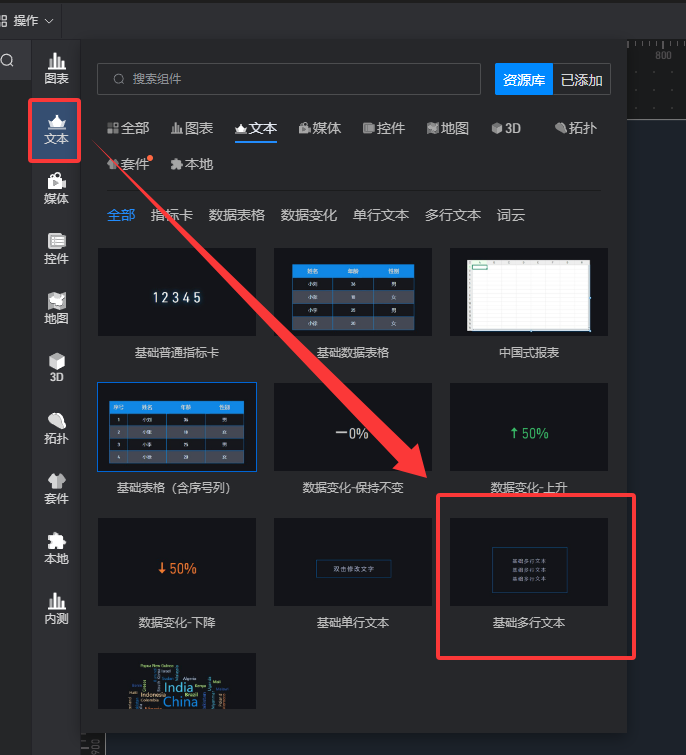This screenshot has height=755, width=686.
Task: Choose the word cloud component thumbnail
Action: (x=177, y=681)
